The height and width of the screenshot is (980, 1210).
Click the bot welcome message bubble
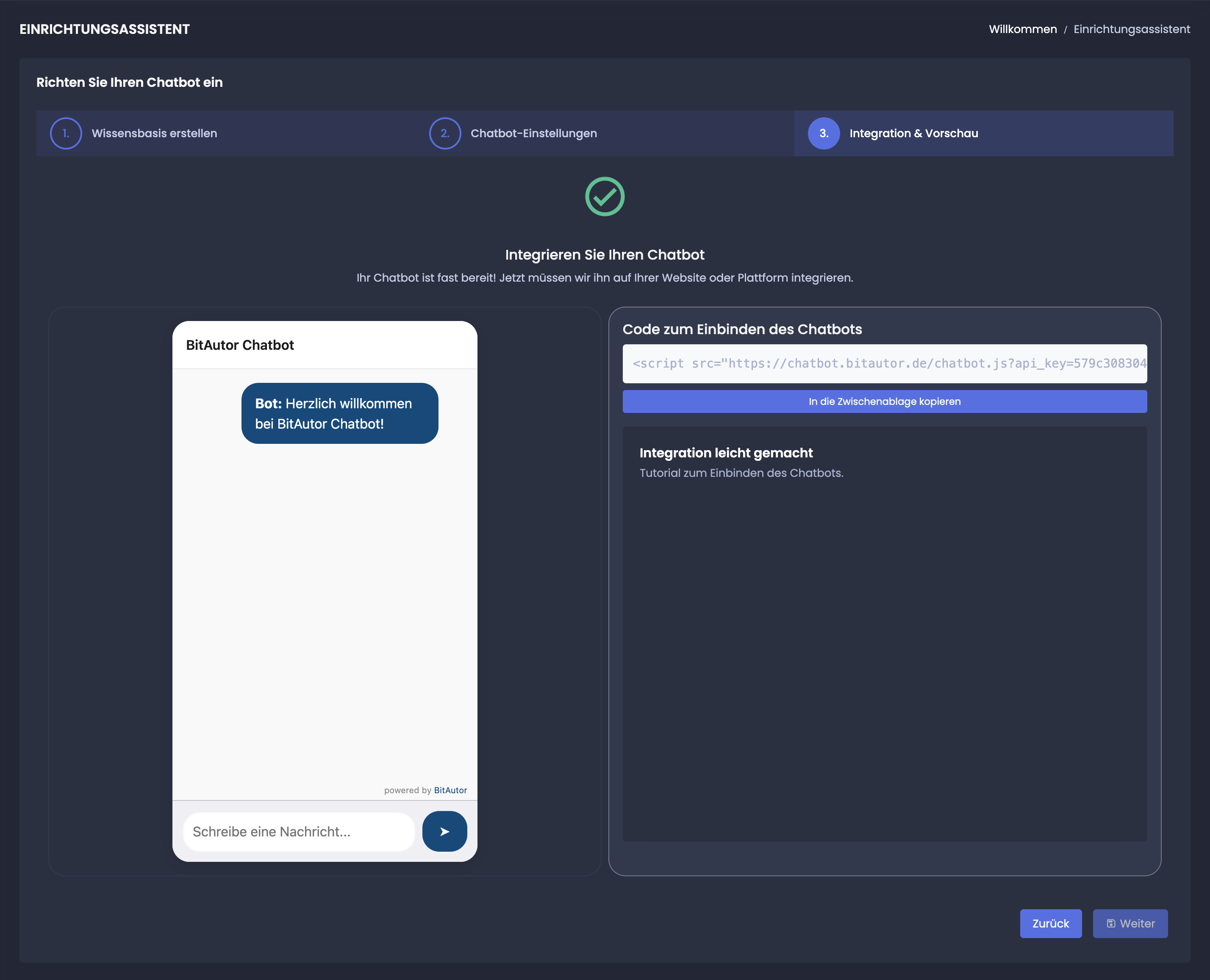click(x=339, y=413)
